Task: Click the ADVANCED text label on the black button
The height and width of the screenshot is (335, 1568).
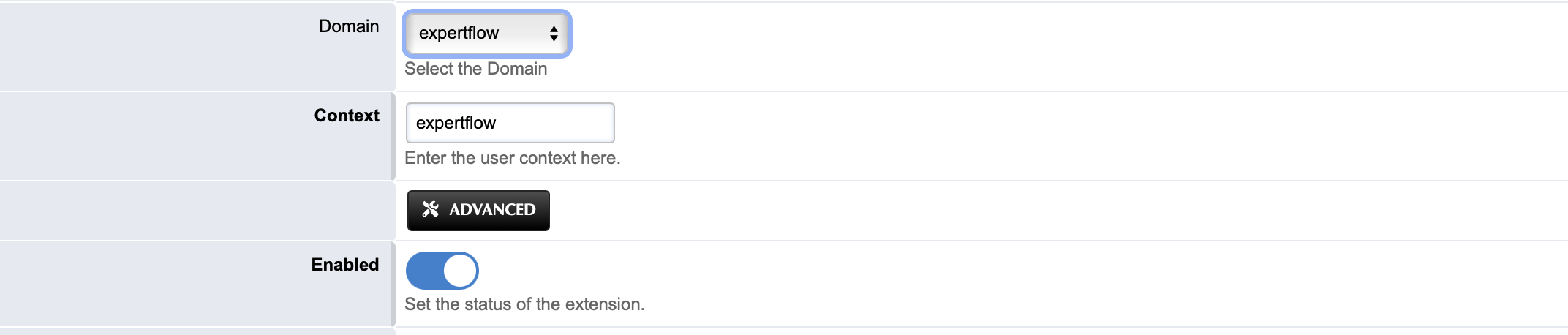Action: pos(492,210)
